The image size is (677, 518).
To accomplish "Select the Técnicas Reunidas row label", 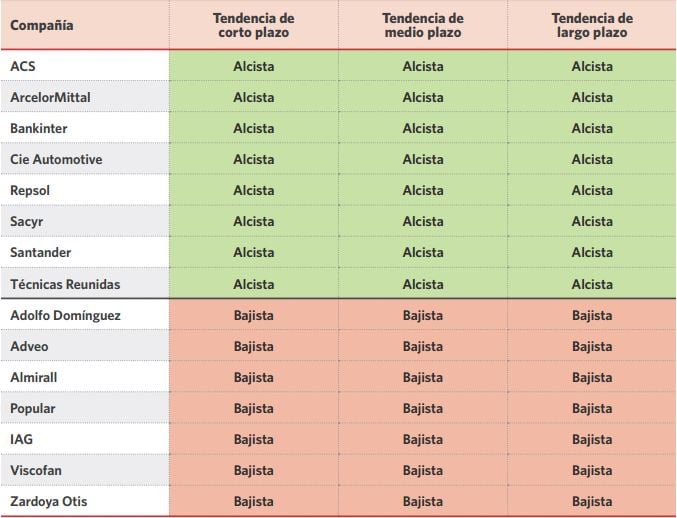I will click(65, 284).
